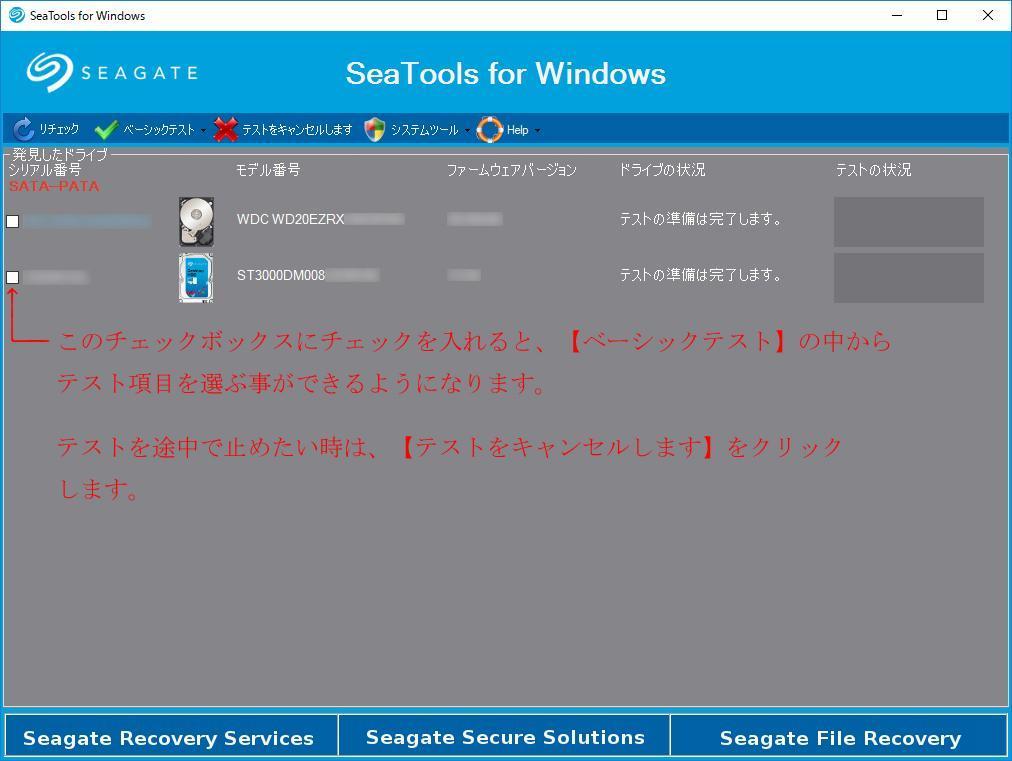
Task: Open the システムツール shield icon
Action: click(x=374, y=129)
